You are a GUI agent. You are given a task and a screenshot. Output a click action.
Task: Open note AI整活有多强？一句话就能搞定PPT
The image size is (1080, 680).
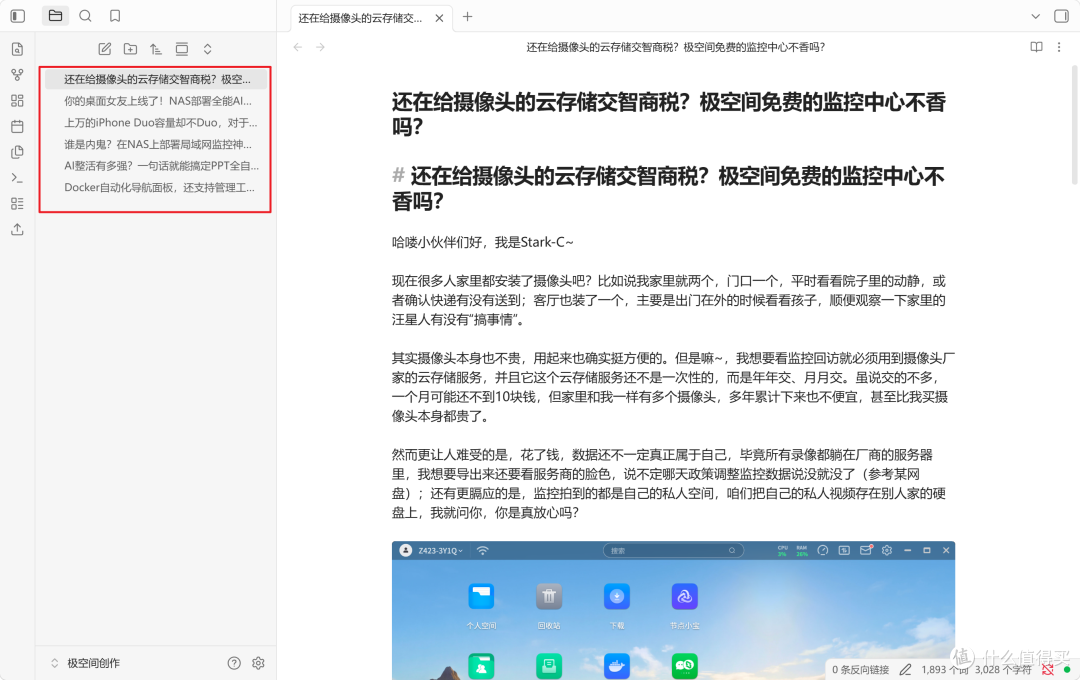click(x=156, y=165)
